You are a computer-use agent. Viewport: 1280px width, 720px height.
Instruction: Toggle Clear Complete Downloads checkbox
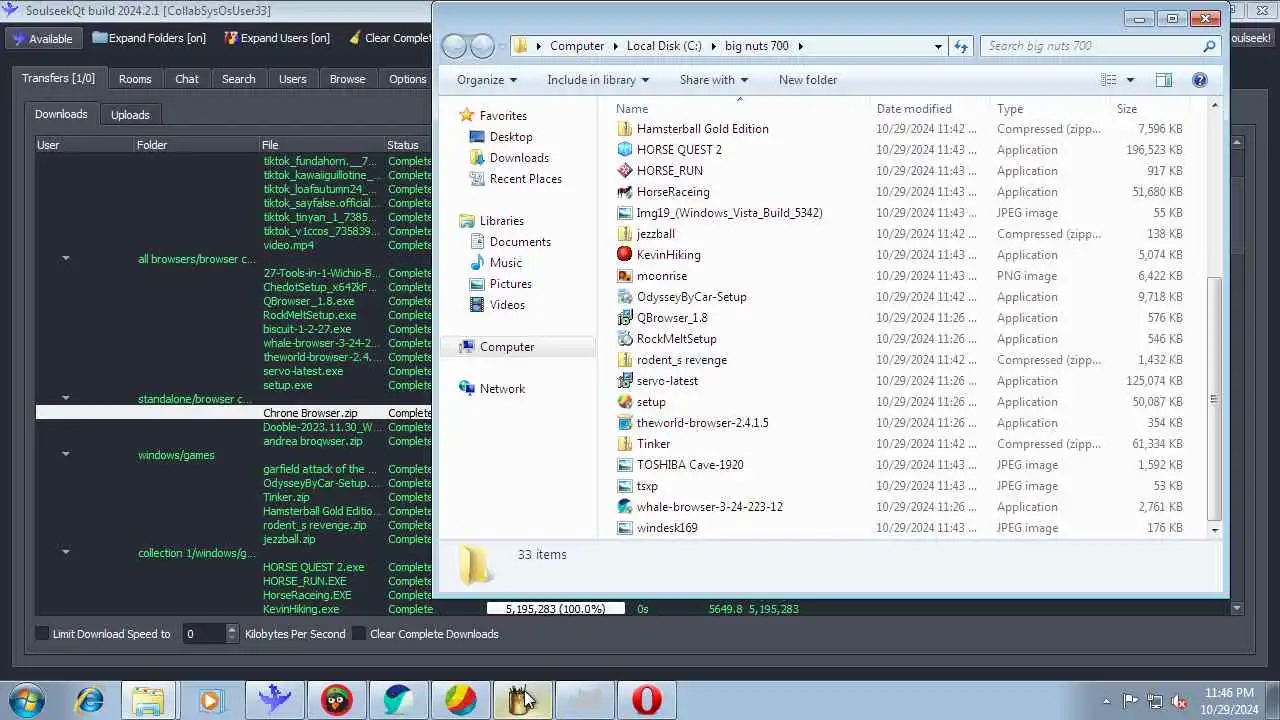click(359, 634)
